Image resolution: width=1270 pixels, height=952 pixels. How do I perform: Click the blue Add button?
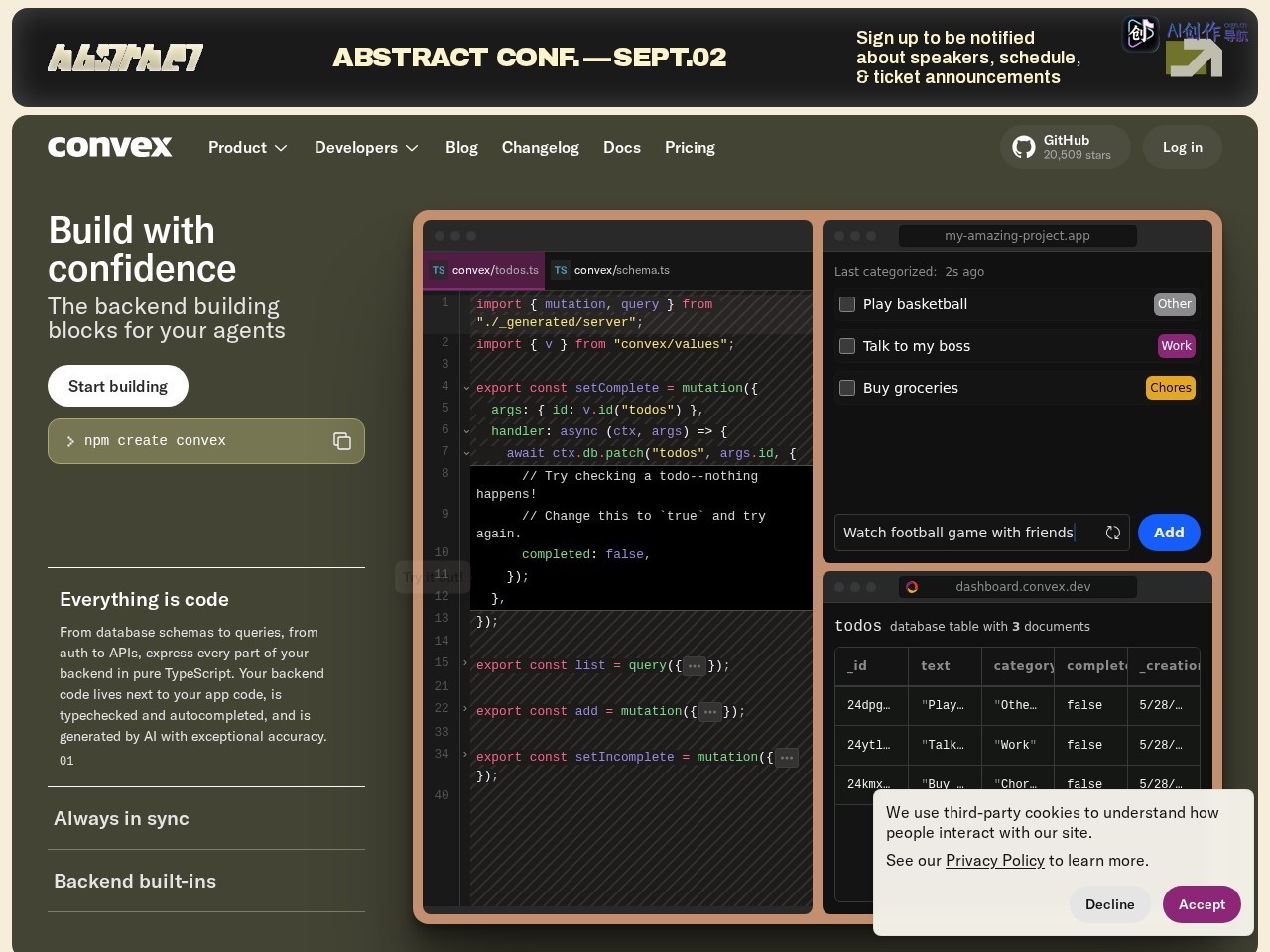1169,533
